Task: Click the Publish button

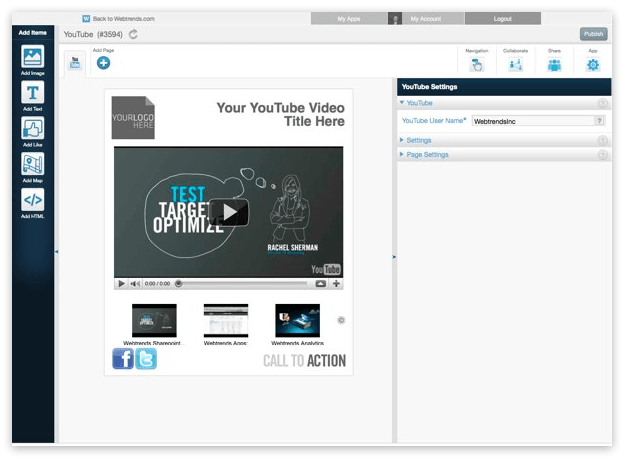Action: 593,34
